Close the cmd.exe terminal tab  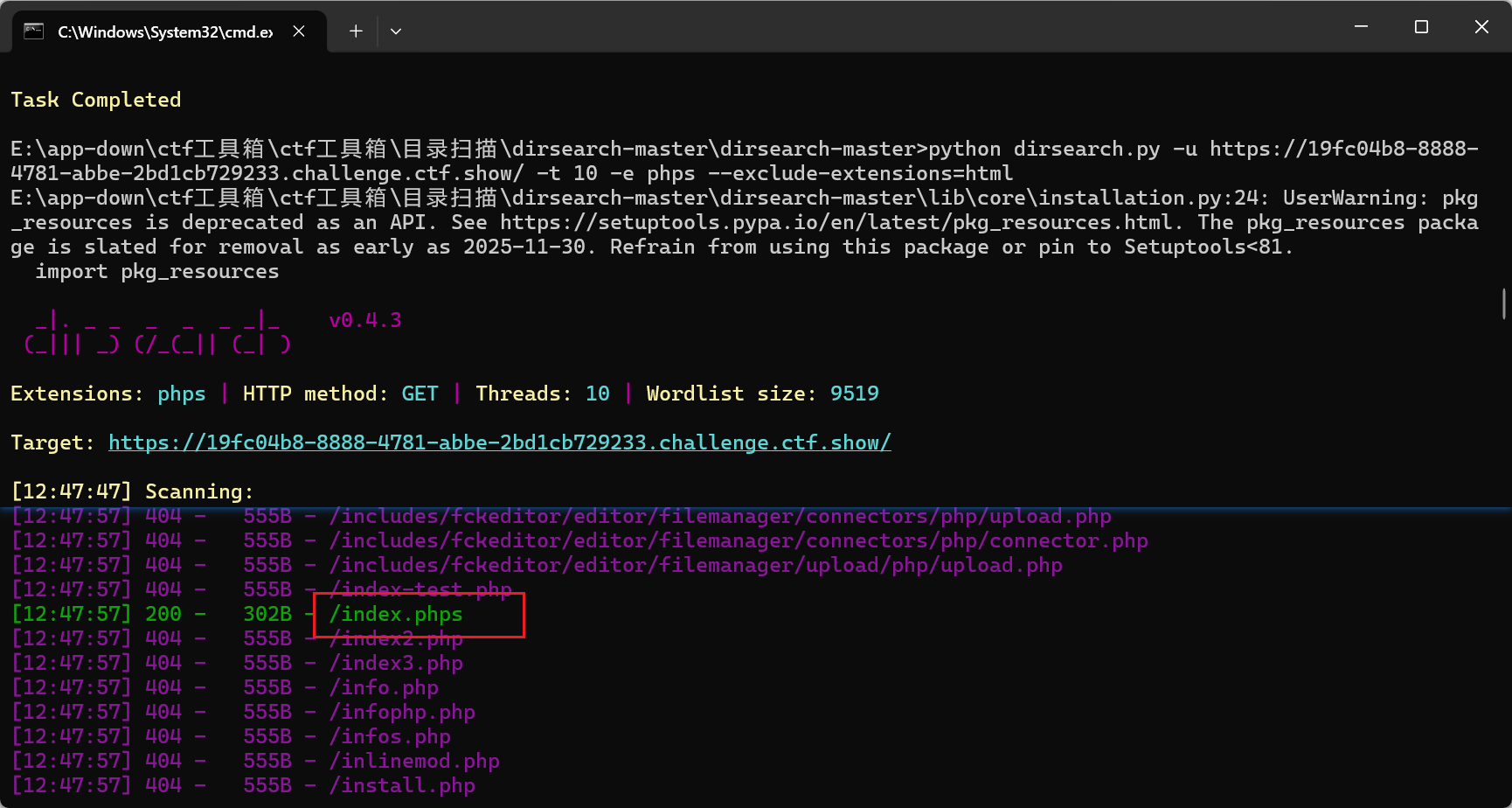click(299, 31)
